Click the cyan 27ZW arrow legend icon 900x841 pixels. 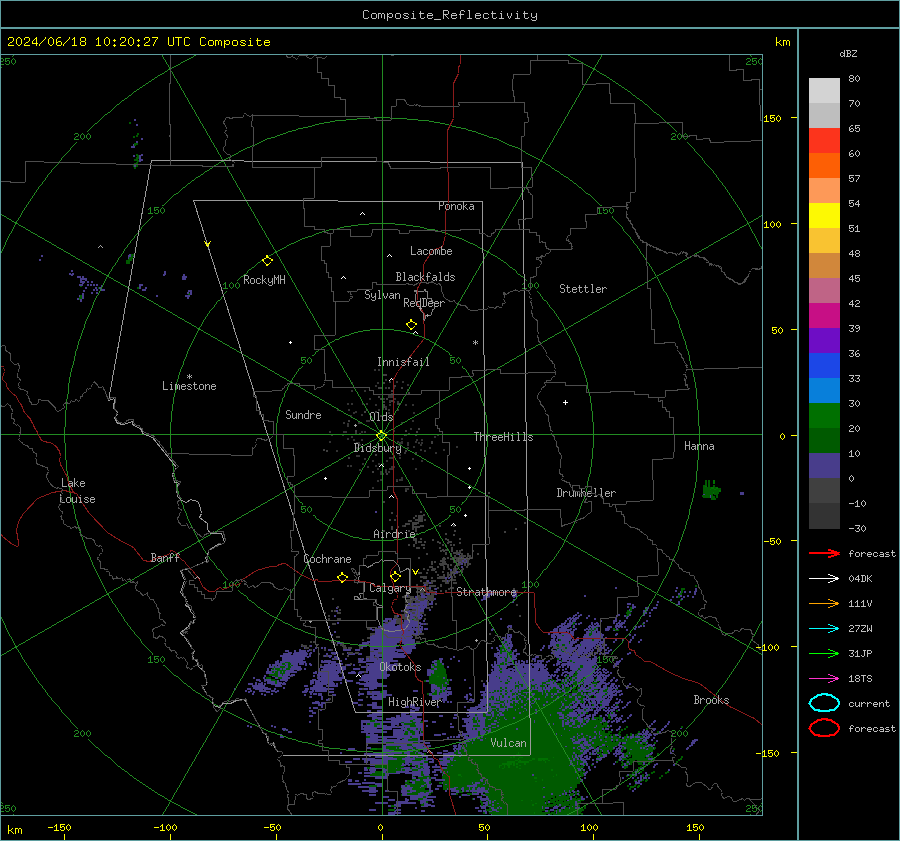point(824,629)
